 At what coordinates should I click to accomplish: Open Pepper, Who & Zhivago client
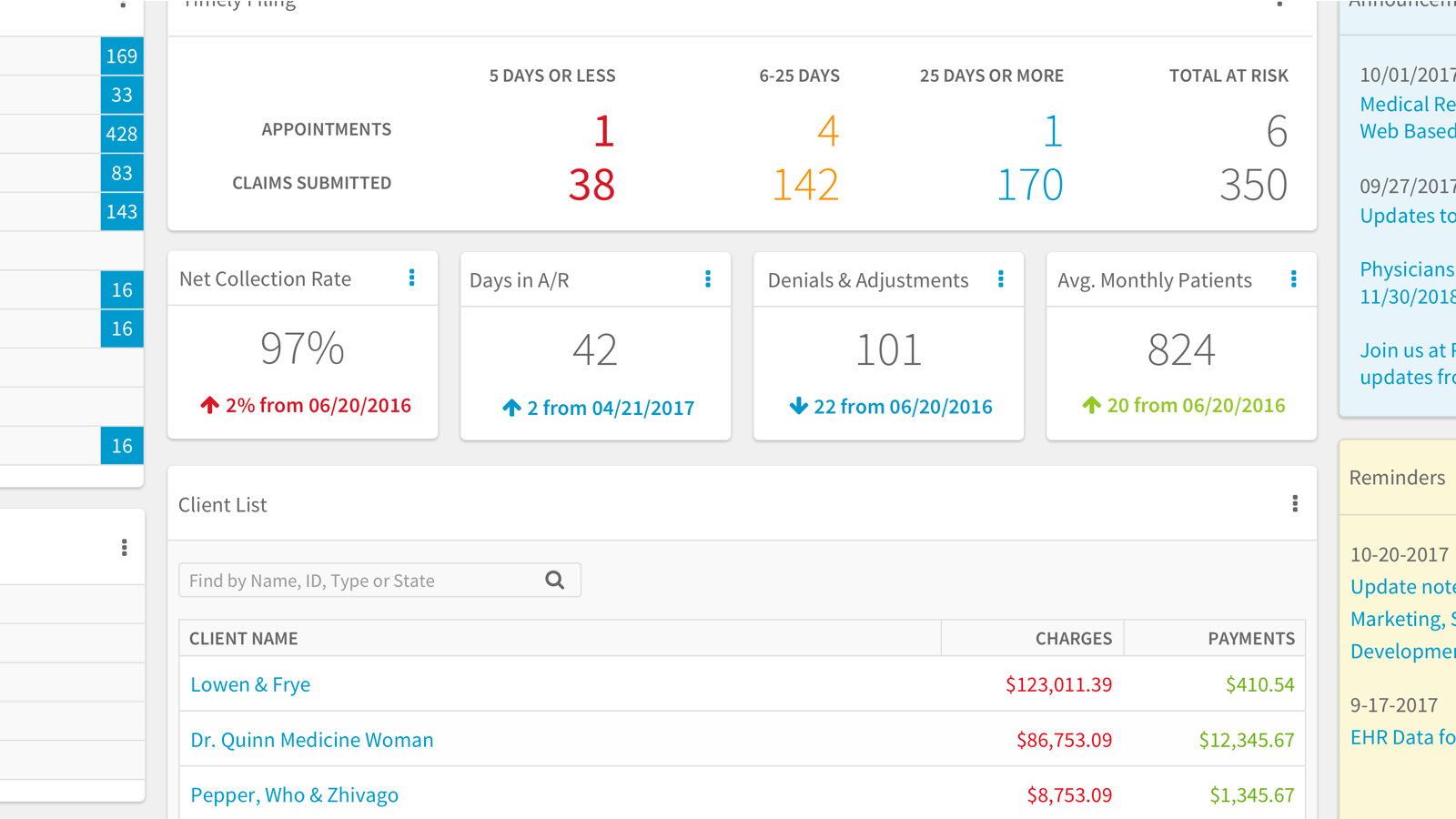pos(294,795)
